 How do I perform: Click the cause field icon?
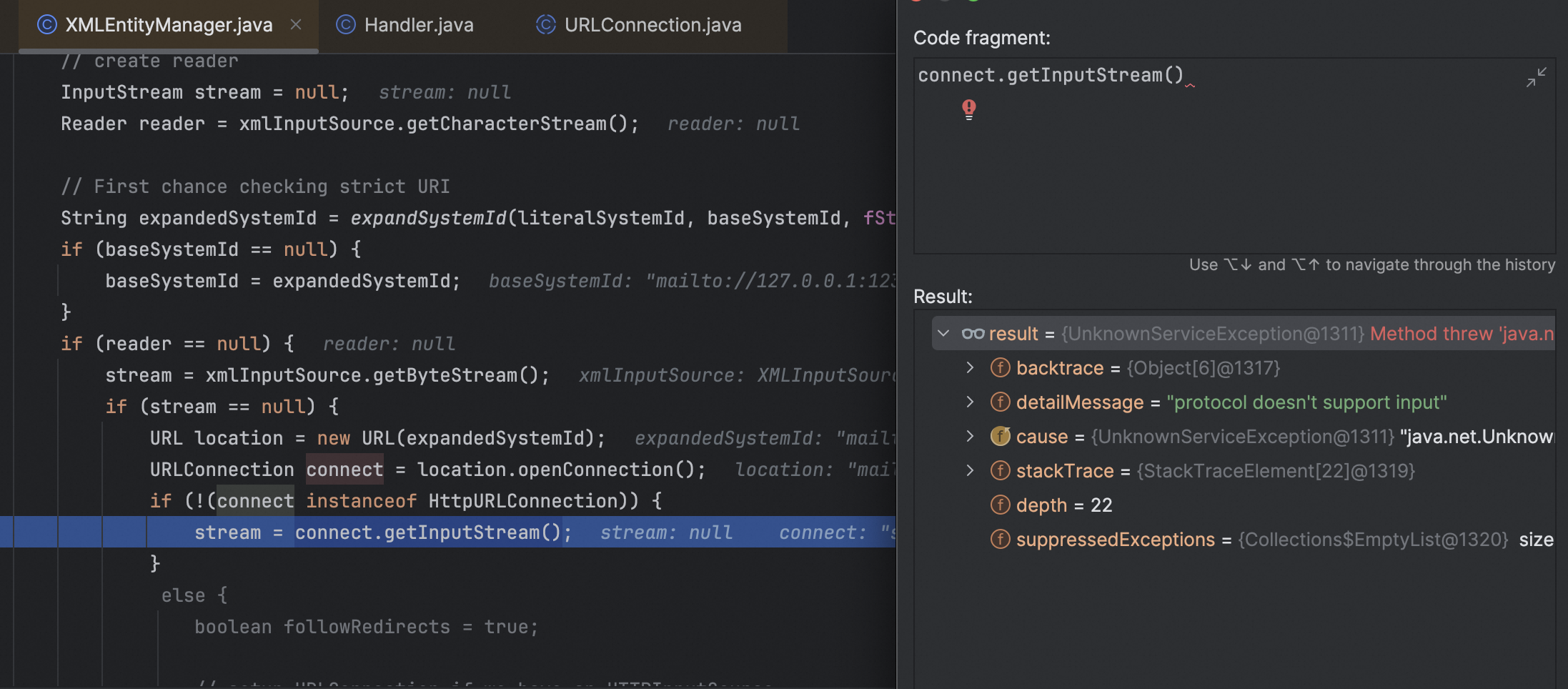pyautogui.click(x=1000, y=437)
